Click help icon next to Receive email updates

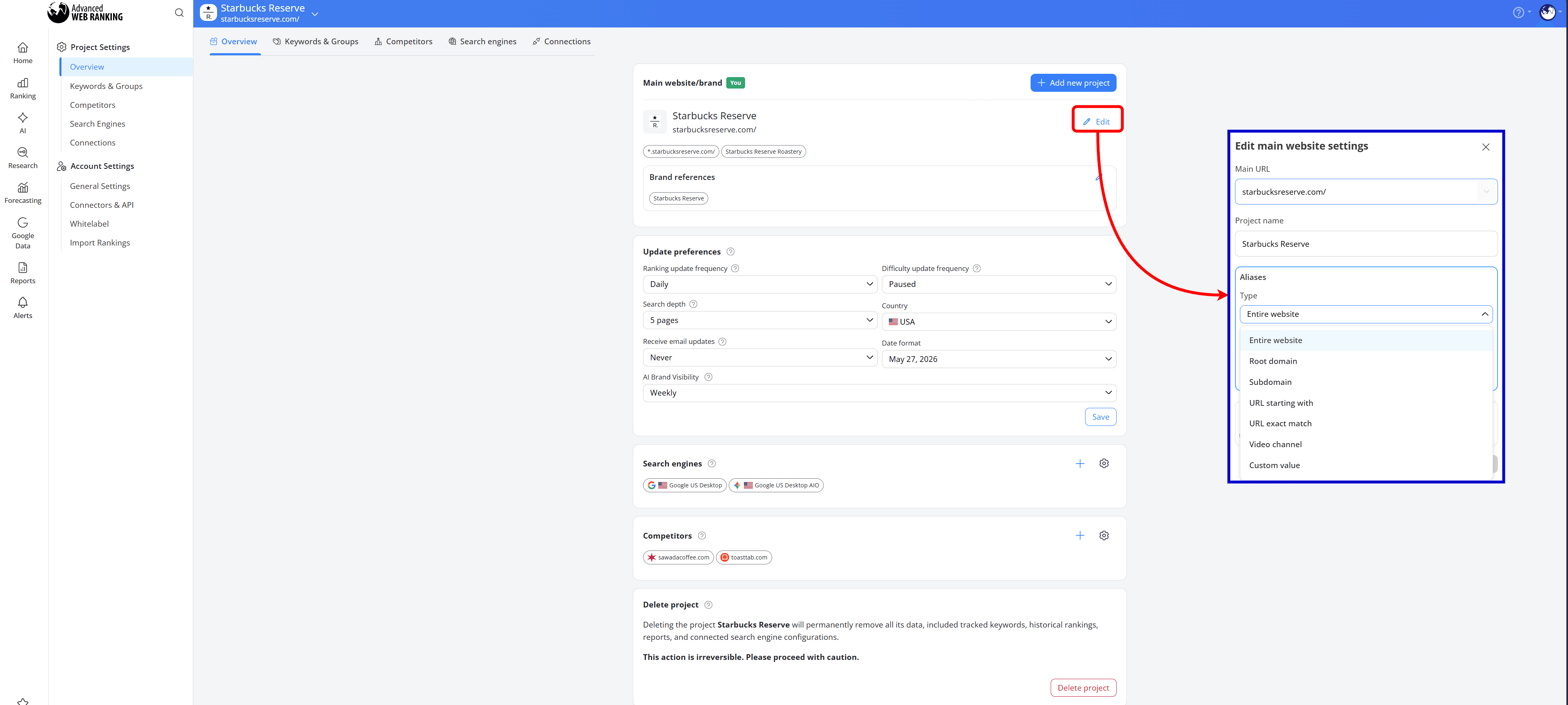[x=722, y=342]
